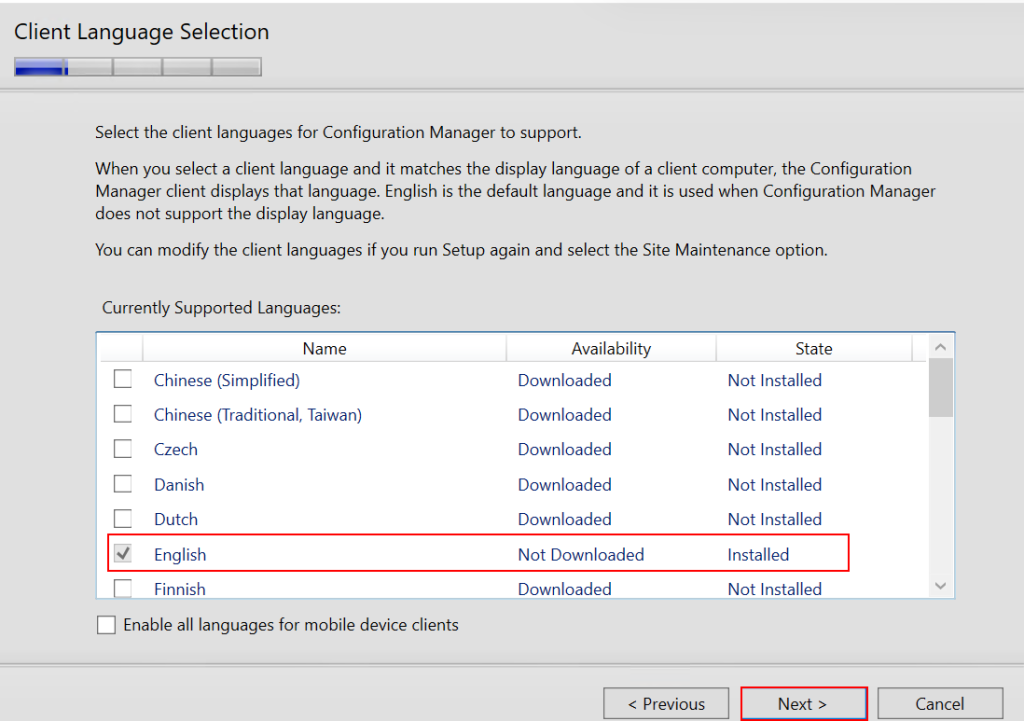
Task: Select the Dutch row name text
Action: 176,519
